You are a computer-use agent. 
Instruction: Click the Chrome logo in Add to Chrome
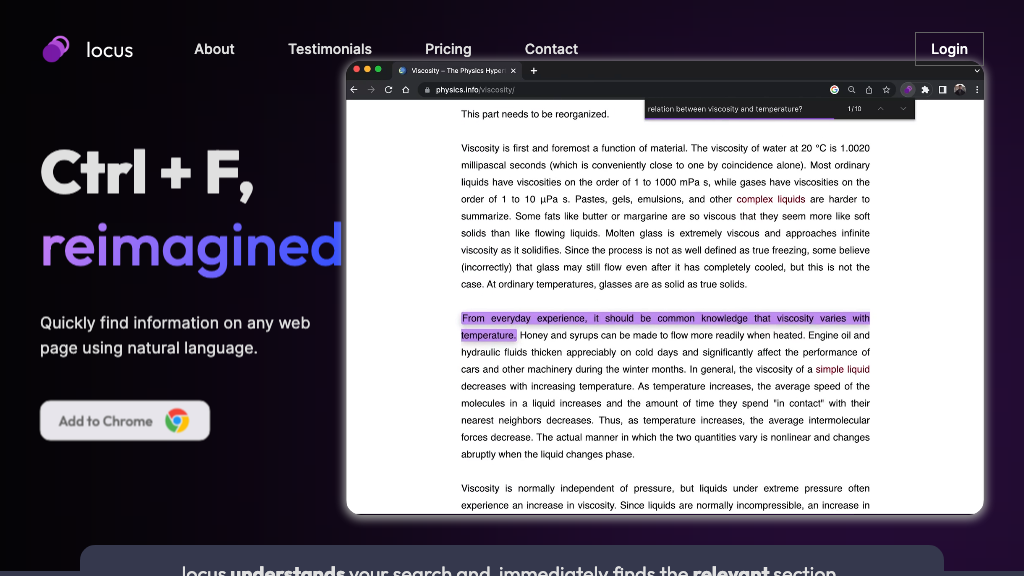tap(177, 421)
